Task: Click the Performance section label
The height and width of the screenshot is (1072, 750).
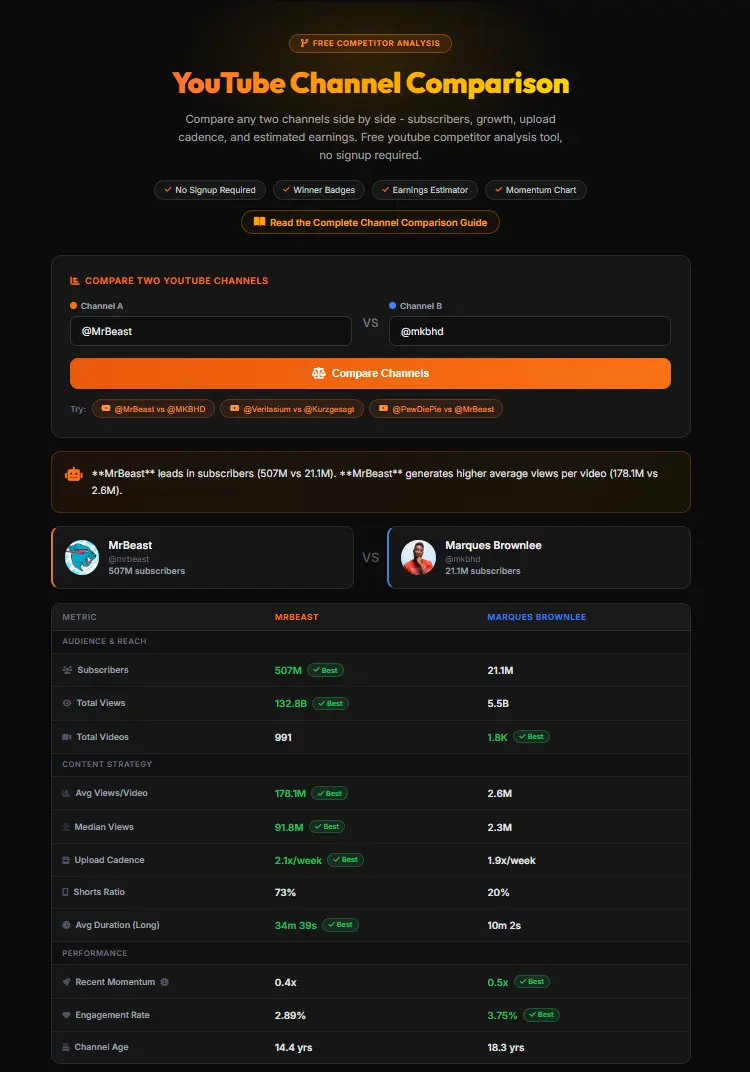Action: pos(95,953)
